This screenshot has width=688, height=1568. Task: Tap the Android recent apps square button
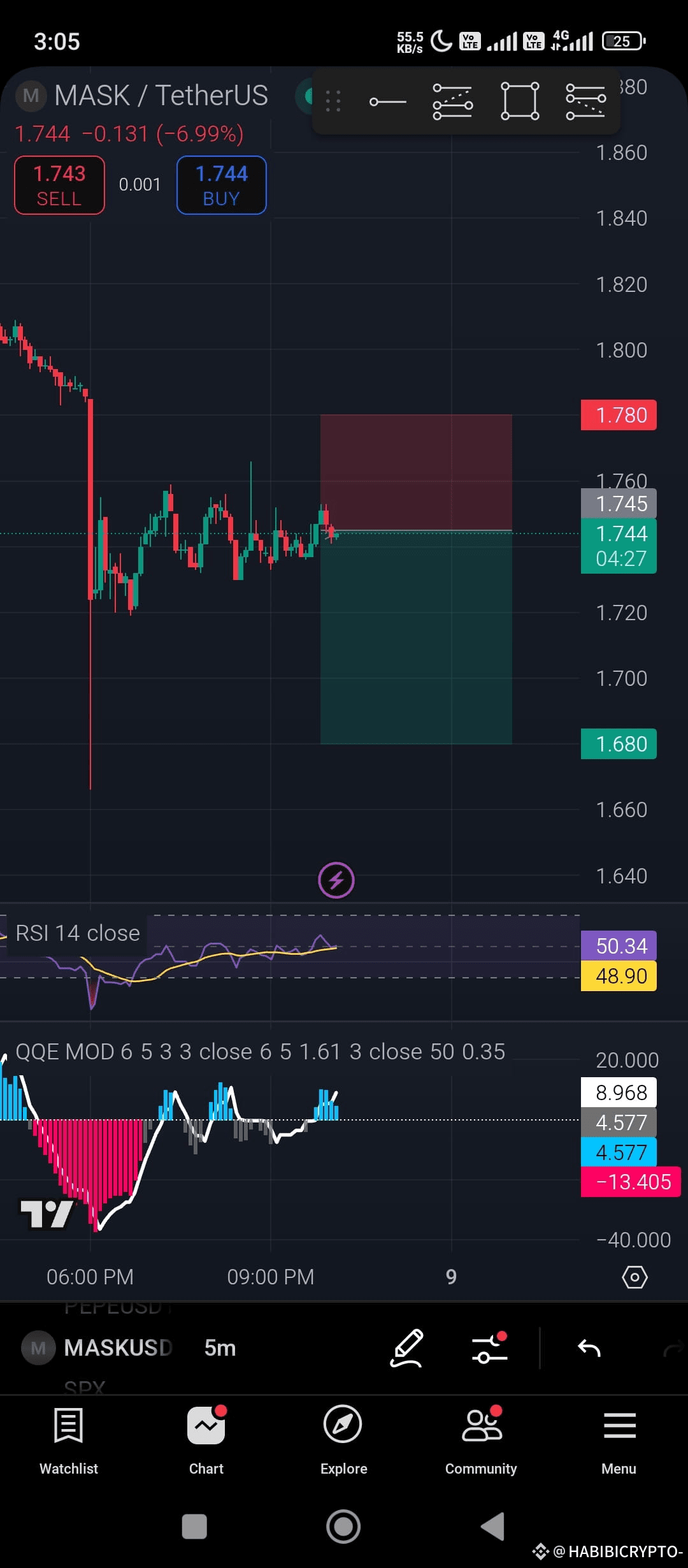[194, 1527]
